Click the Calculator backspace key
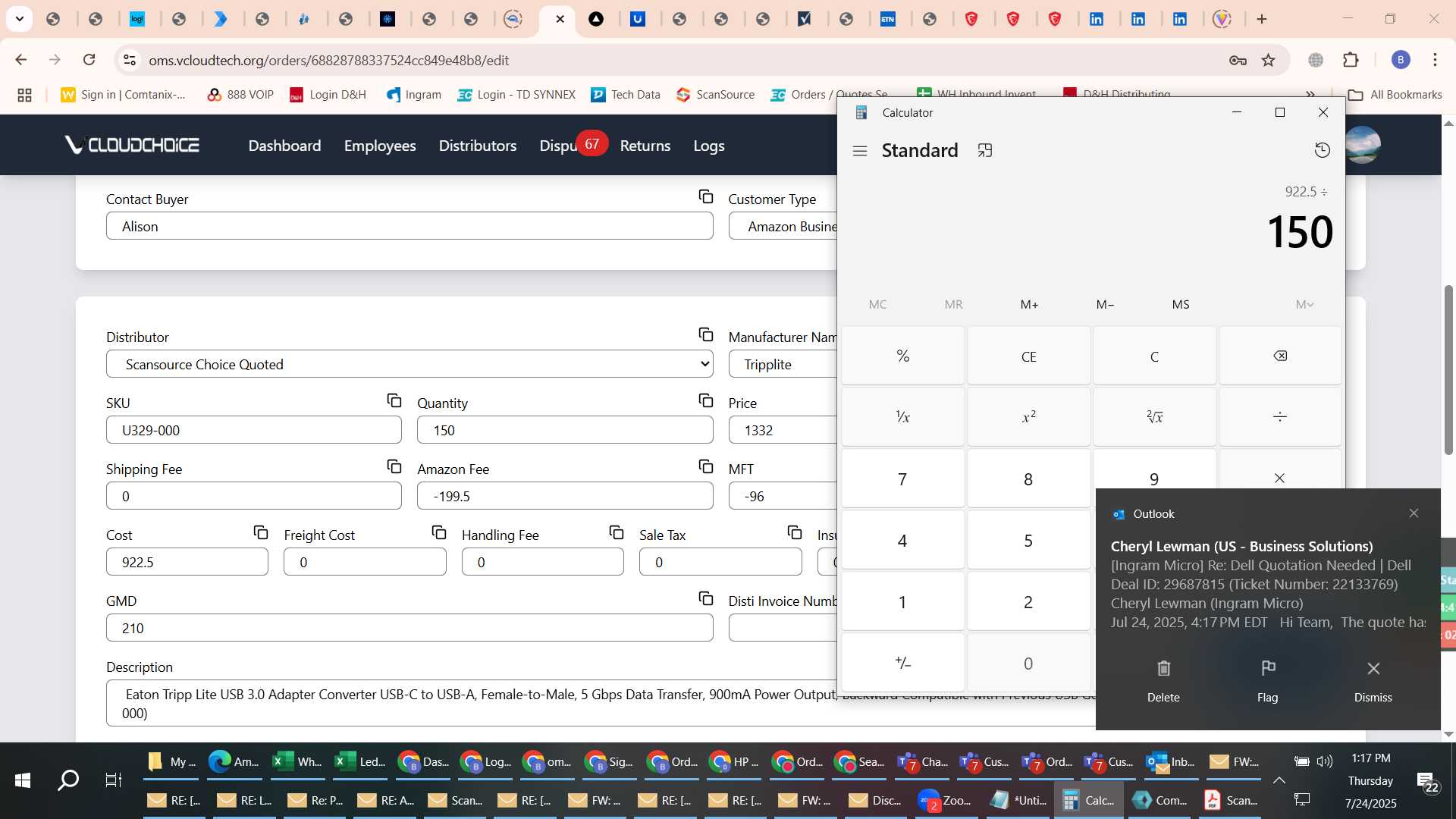 click(1280, 356)
